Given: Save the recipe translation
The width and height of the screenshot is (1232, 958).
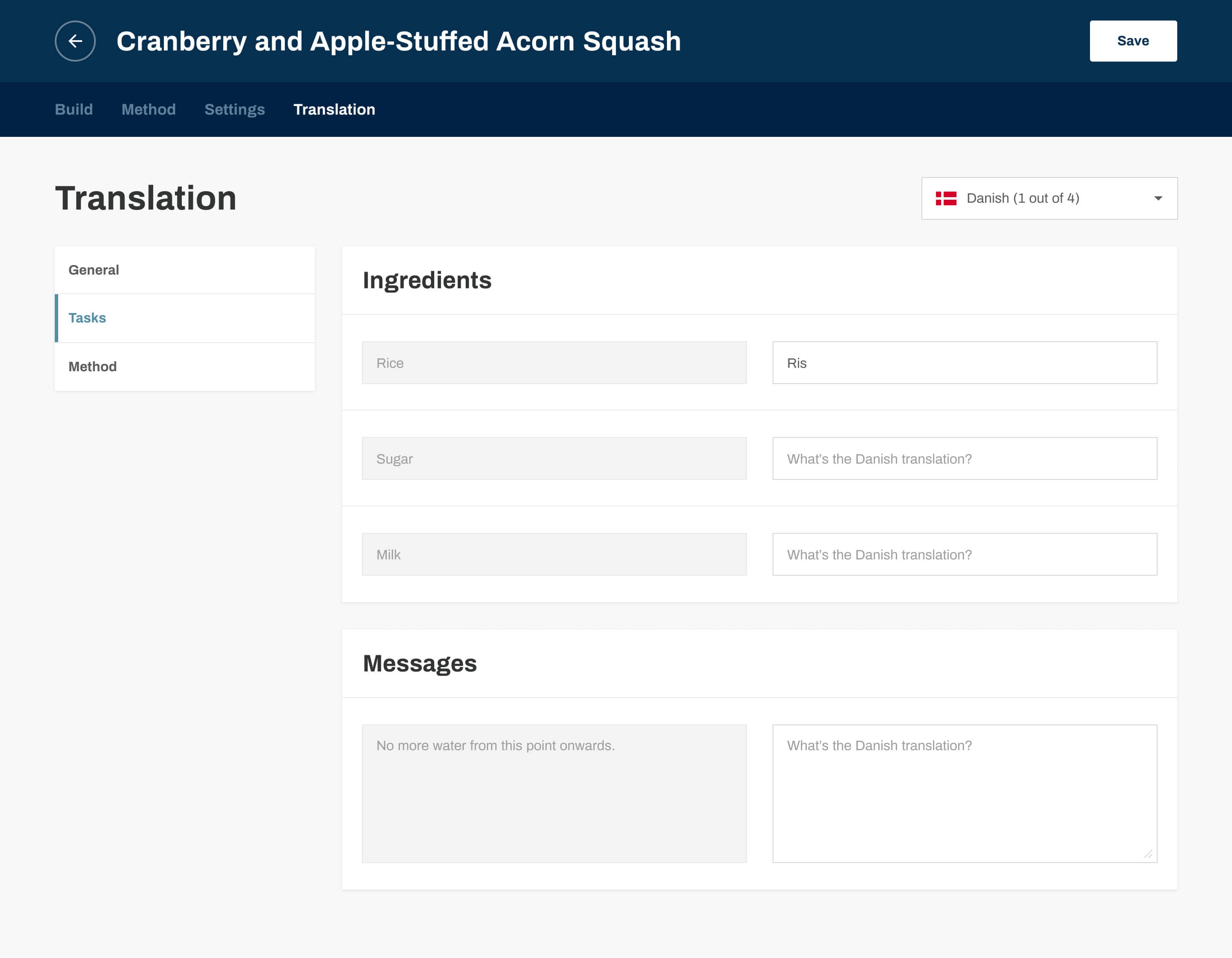Looking at the screenshot, I should pos(1133,41).
